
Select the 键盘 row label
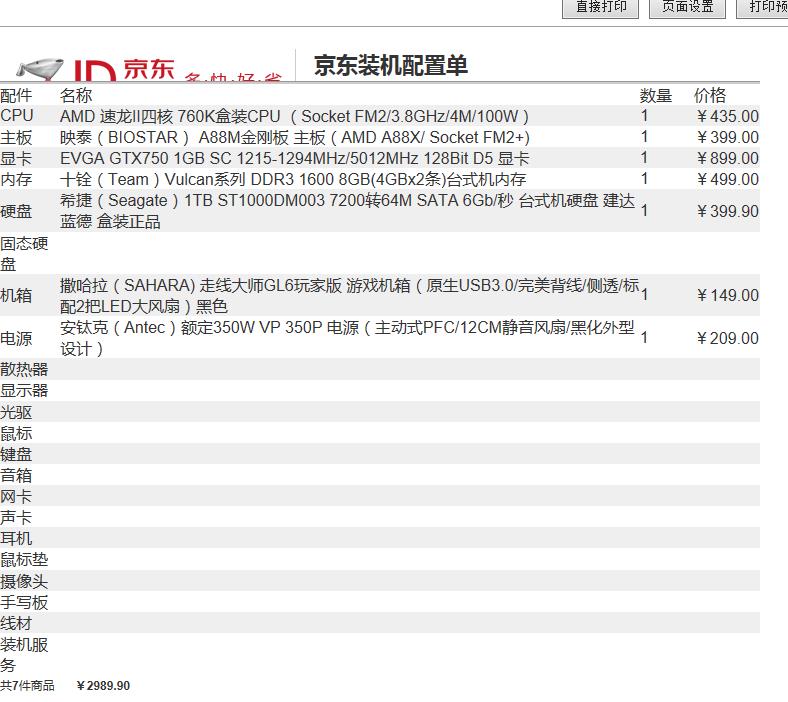click(x=16, y=454)
